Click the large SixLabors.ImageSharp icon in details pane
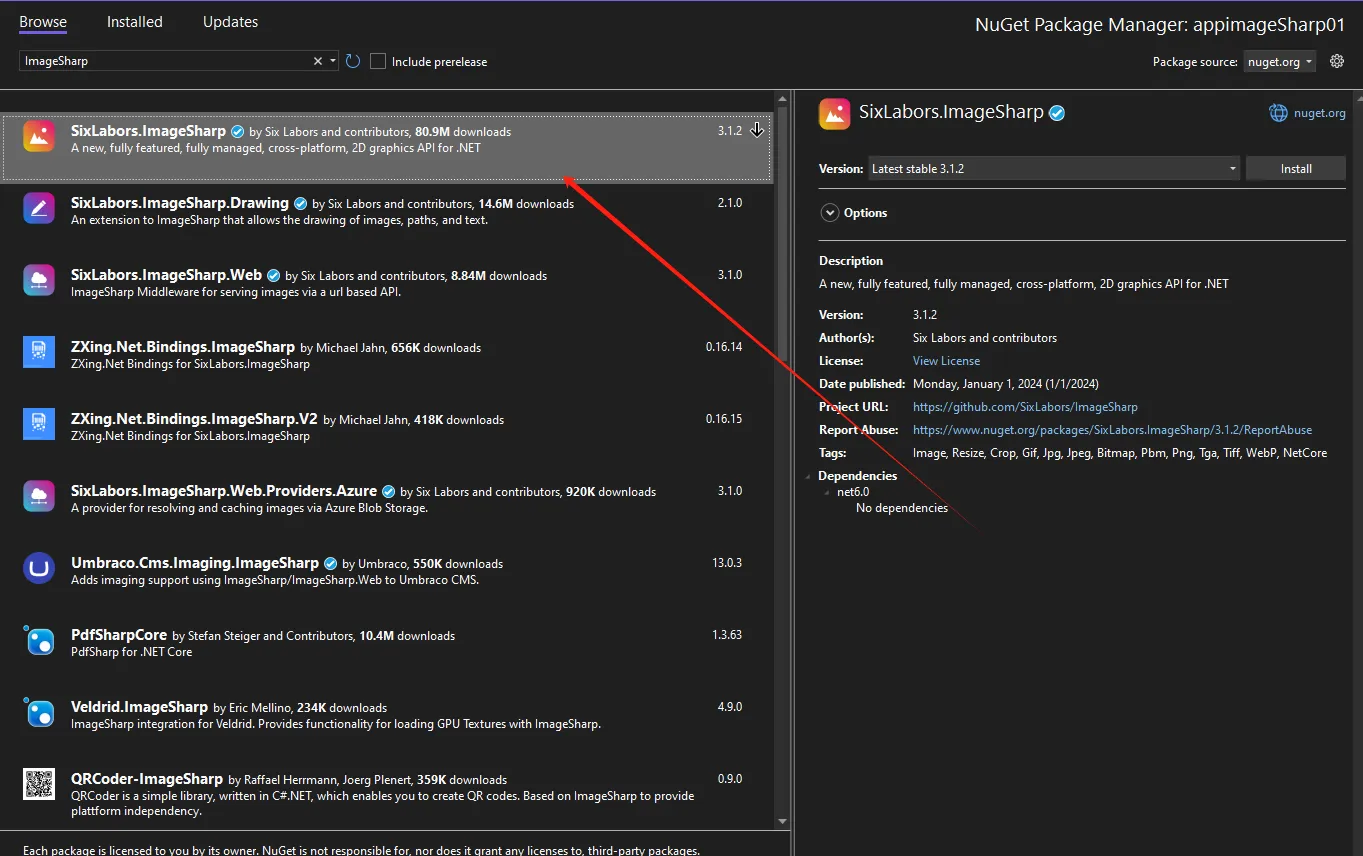1363x856 pixels. click(x=835, y=113)
